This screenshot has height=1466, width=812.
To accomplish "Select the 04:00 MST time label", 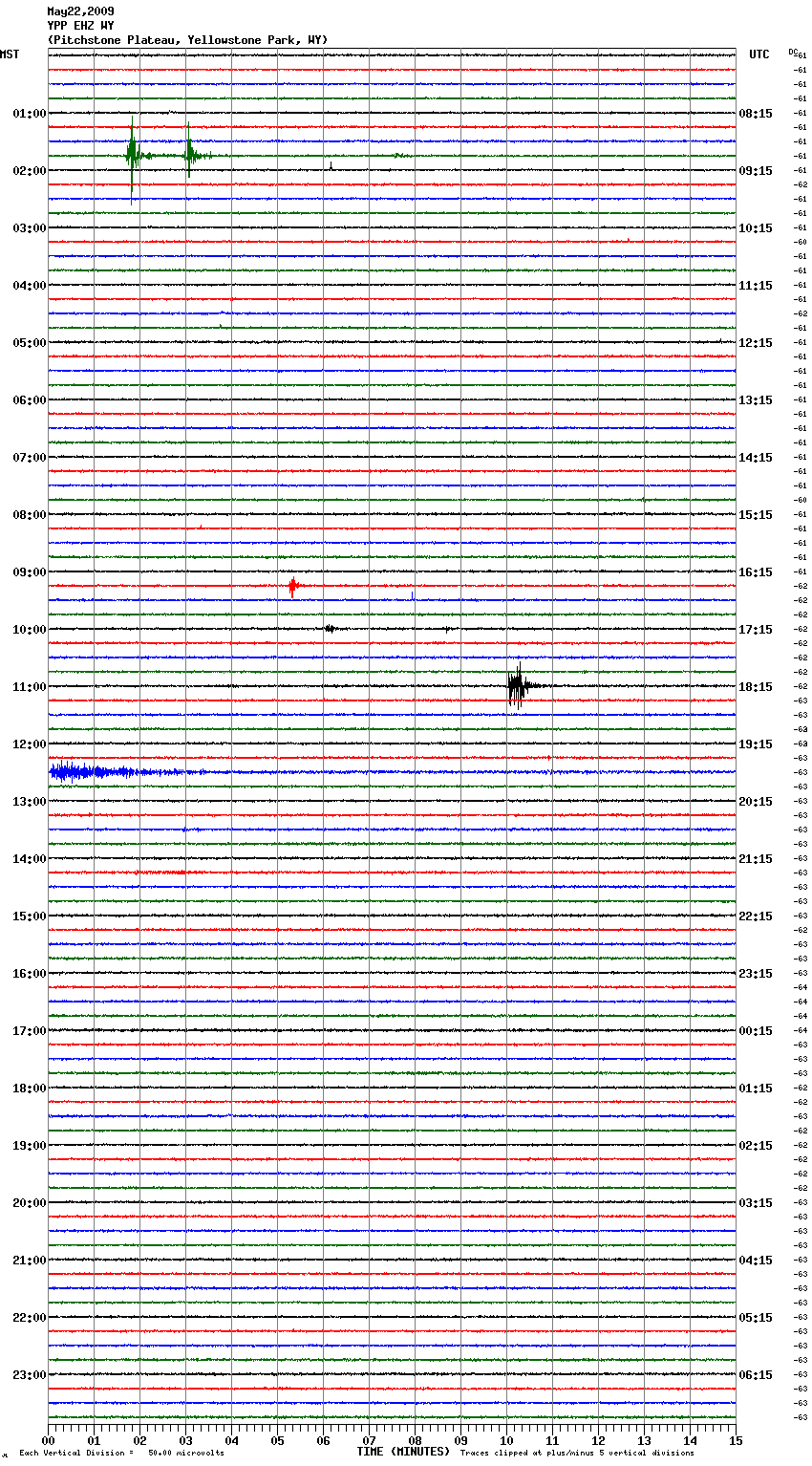I will click(x=29, y=286).
